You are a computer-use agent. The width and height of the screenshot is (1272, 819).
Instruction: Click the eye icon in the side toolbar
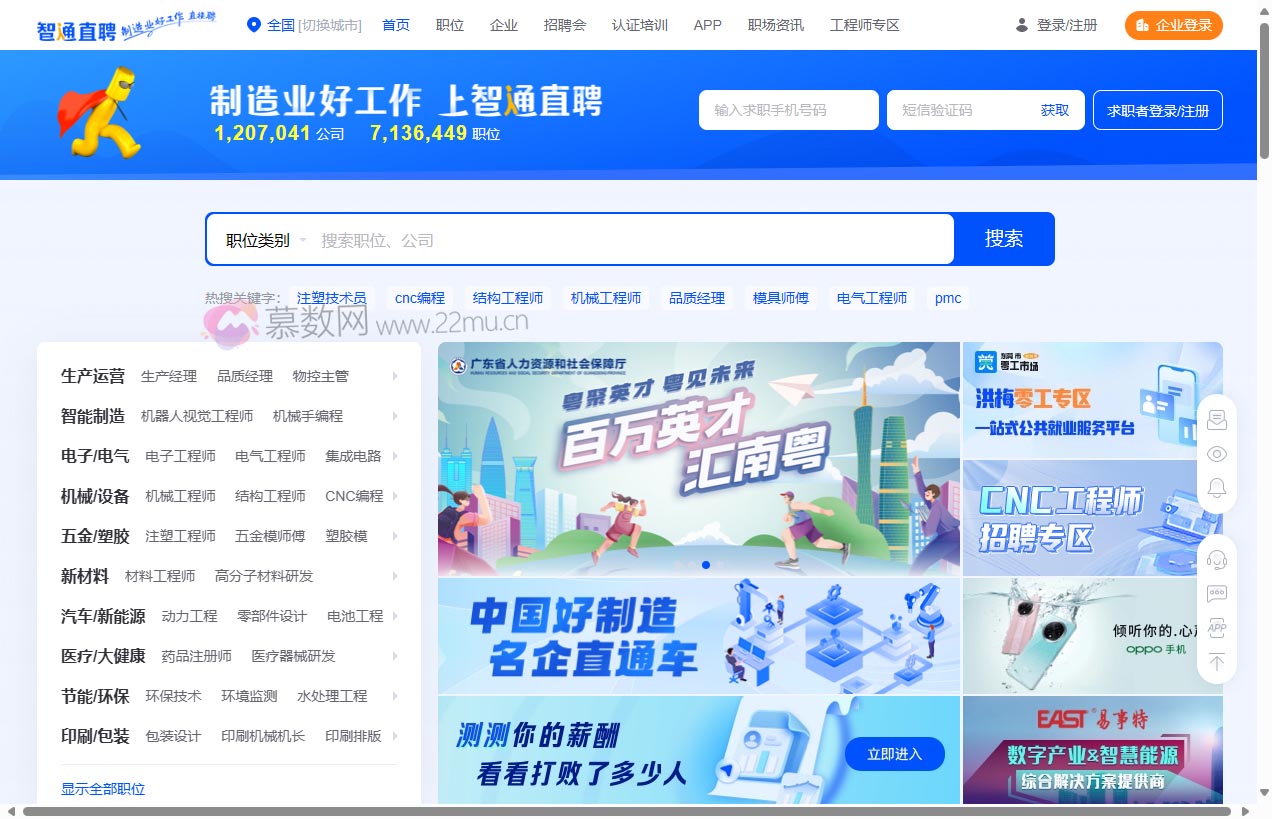pos(1217,453)
